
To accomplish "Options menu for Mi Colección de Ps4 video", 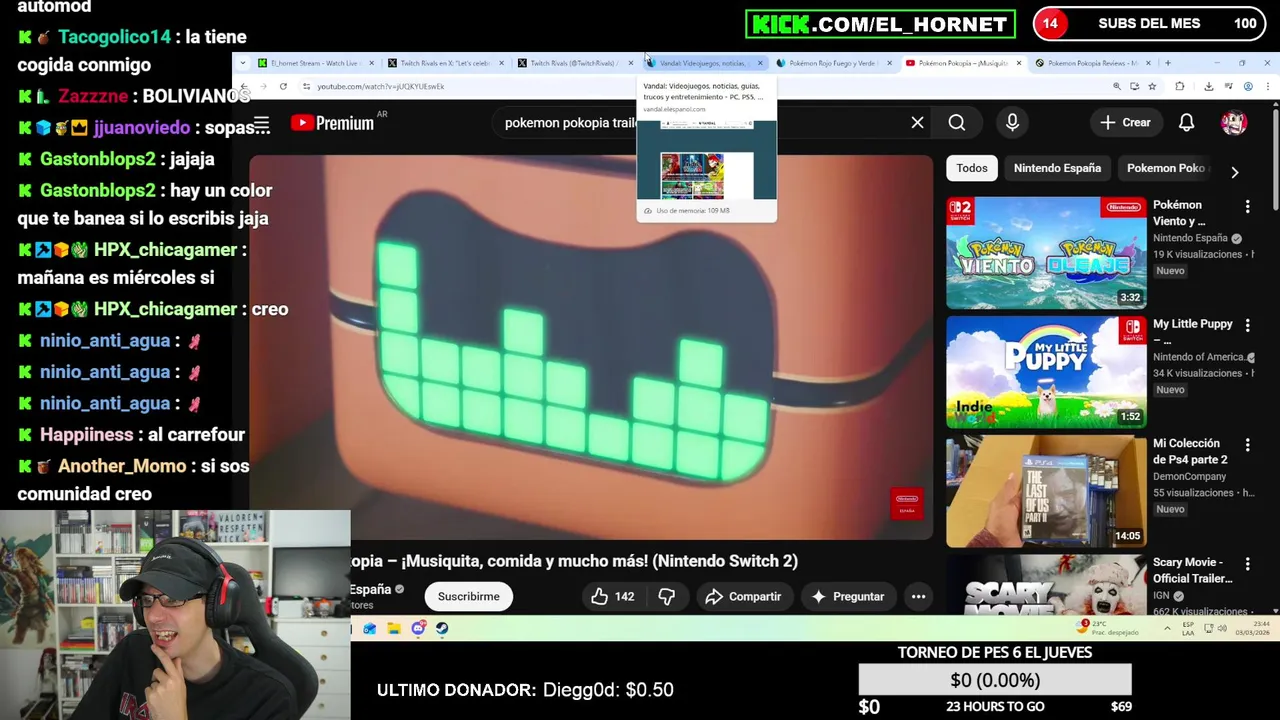I will click(x=1247, y=444).
